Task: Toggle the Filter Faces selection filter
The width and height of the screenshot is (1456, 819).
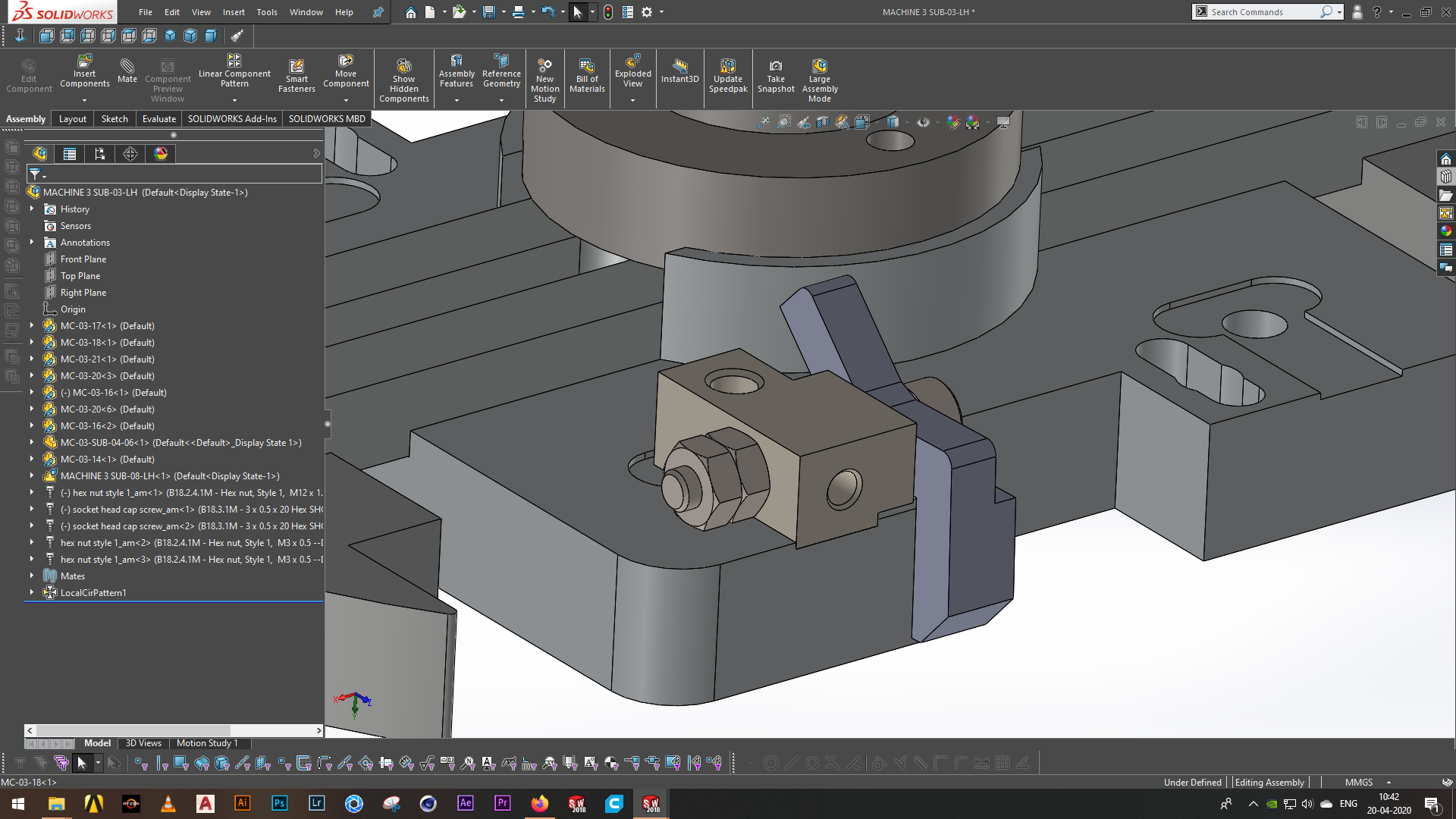Action: pyautogui.click(x=181, y=763)
